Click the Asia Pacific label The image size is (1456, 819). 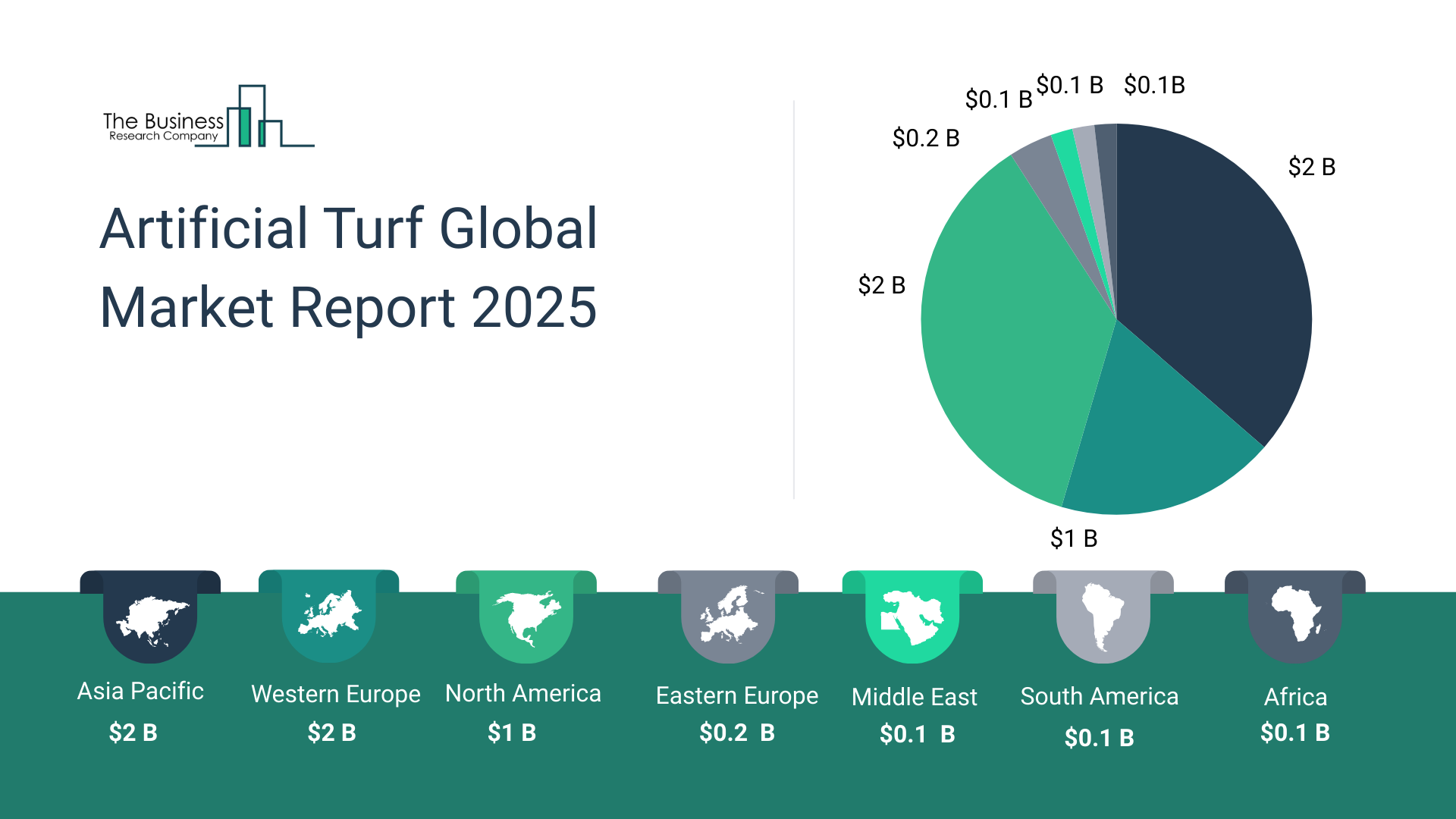tap(140, 691)
